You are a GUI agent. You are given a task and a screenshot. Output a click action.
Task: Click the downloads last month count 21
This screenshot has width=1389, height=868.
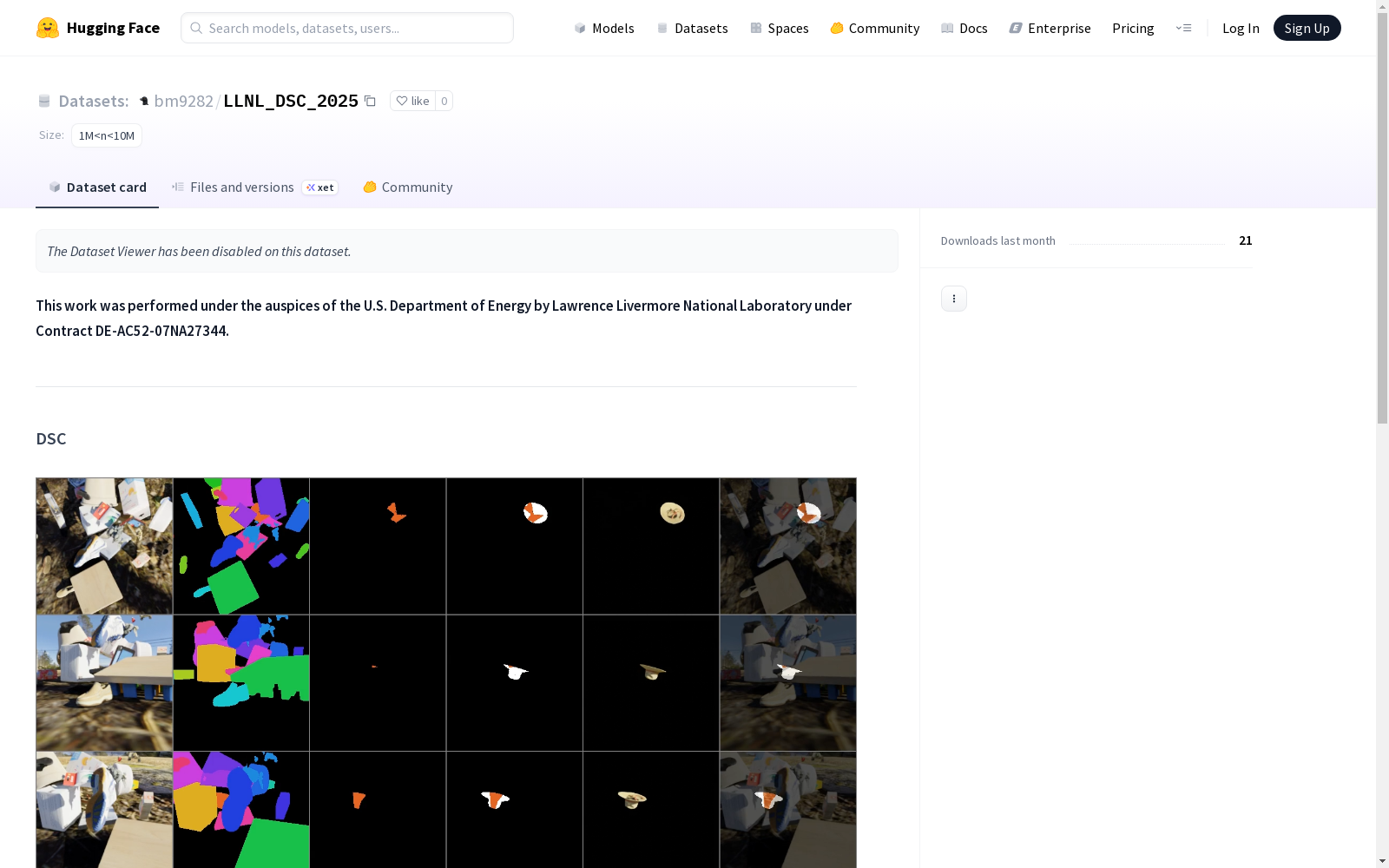point(1245,240)
